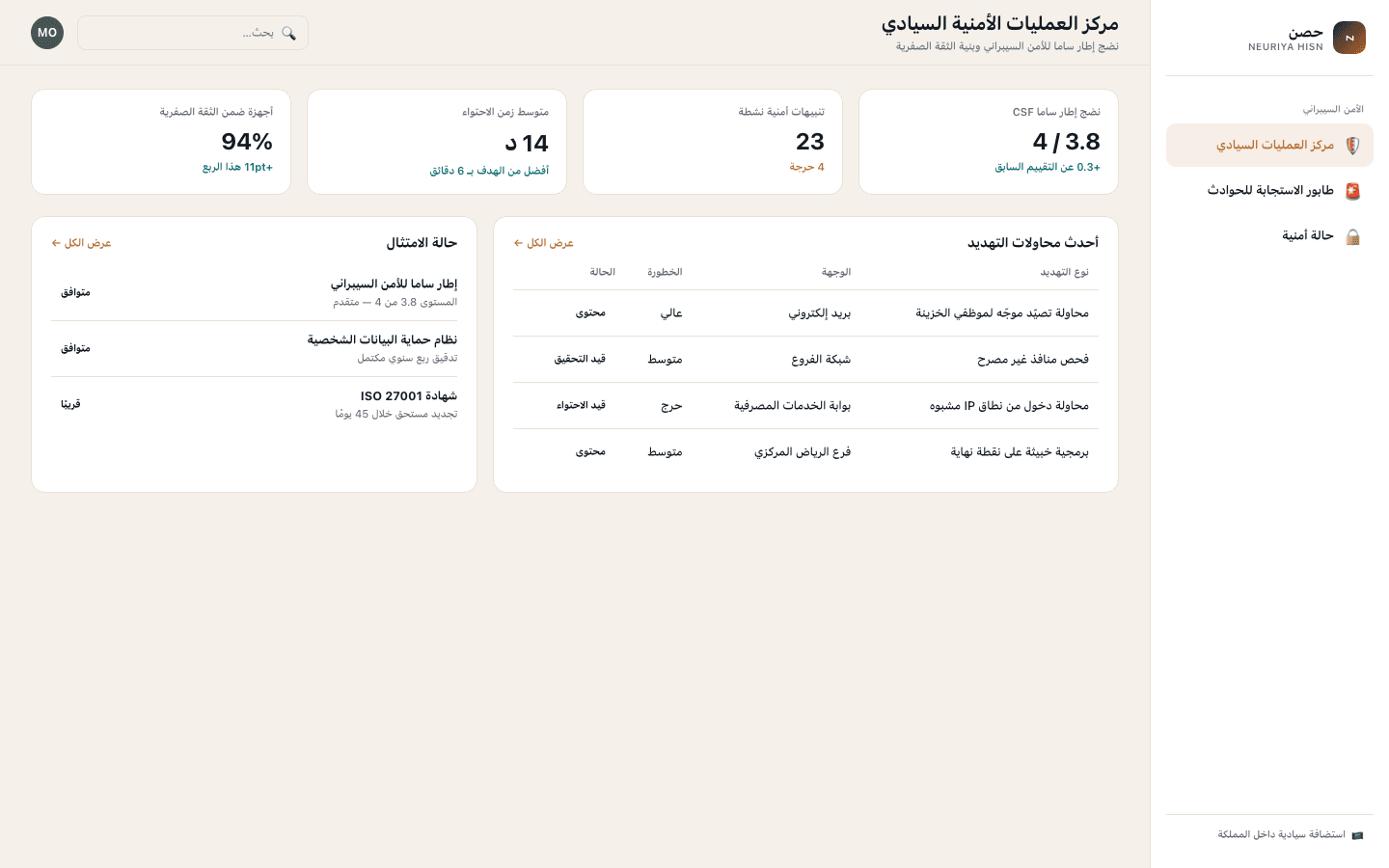Open the 'إطار ساما للأمن السيبراني' compliance row
1389x868 pixels.
255,292
